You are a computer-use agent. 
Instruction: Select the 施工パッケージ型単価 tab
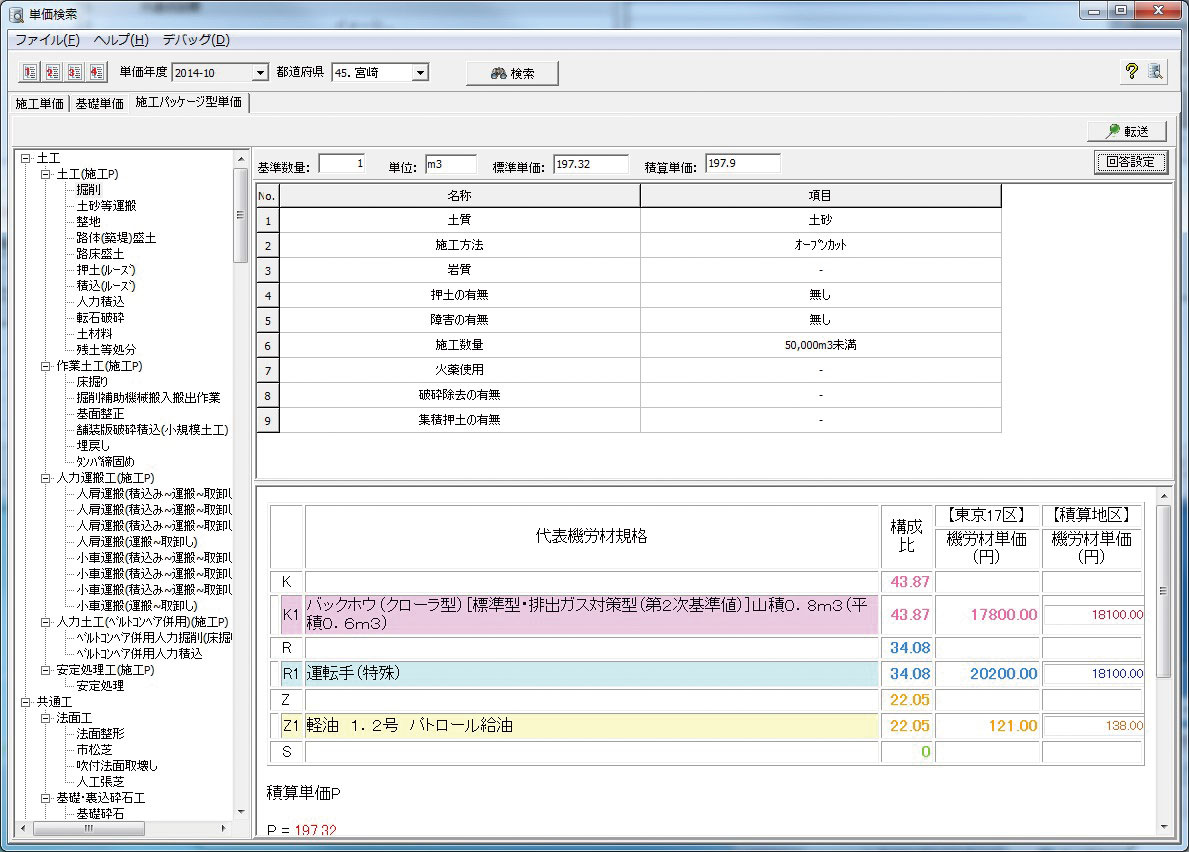coord(189,102)
